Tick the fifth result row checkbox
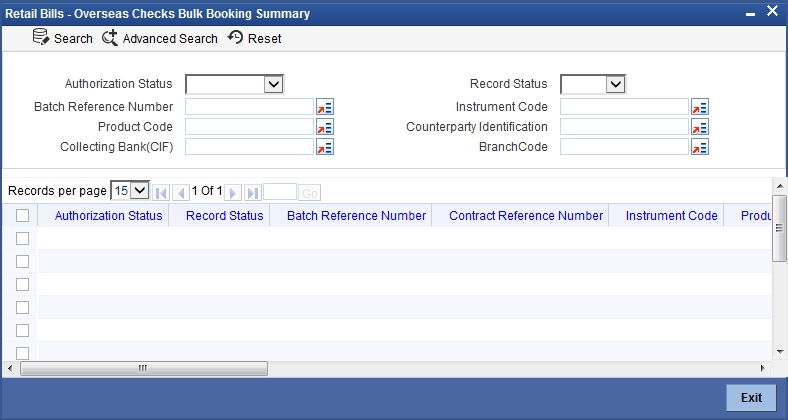The width and height of the screenshot is (788, 420). pos(22,331)
